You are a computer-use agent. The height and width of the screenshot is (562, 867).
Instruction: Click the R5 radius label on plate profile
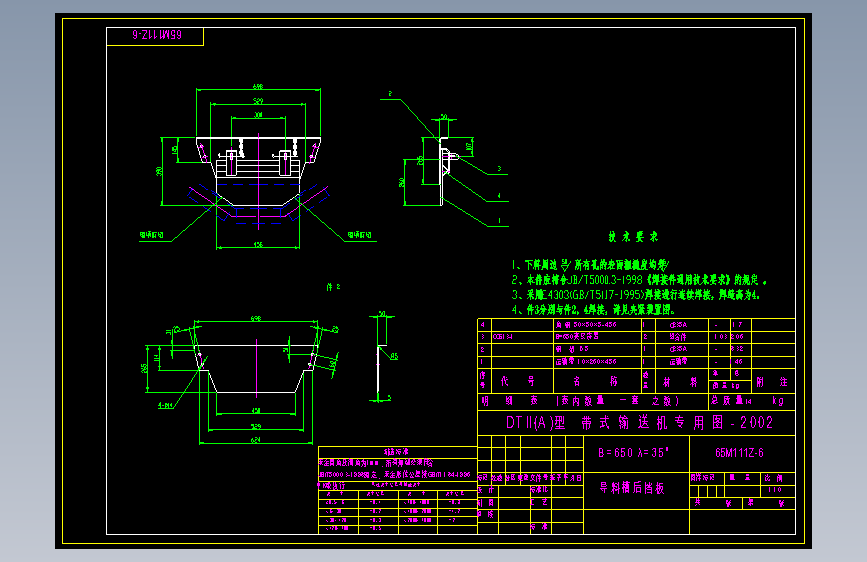(x=394, y=356)
